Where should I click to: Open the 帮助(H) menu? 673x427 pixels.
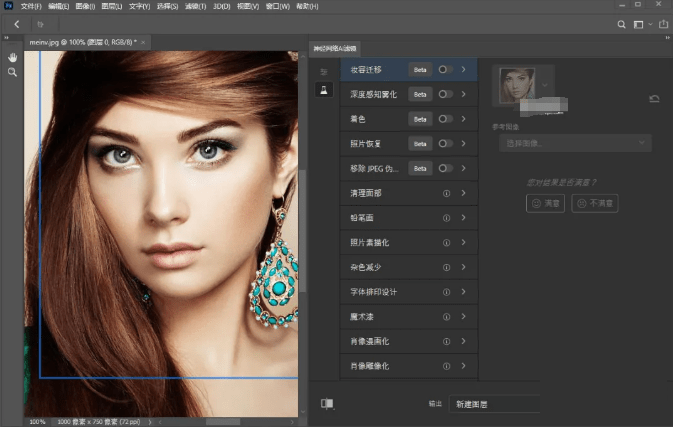coord(307,6)
